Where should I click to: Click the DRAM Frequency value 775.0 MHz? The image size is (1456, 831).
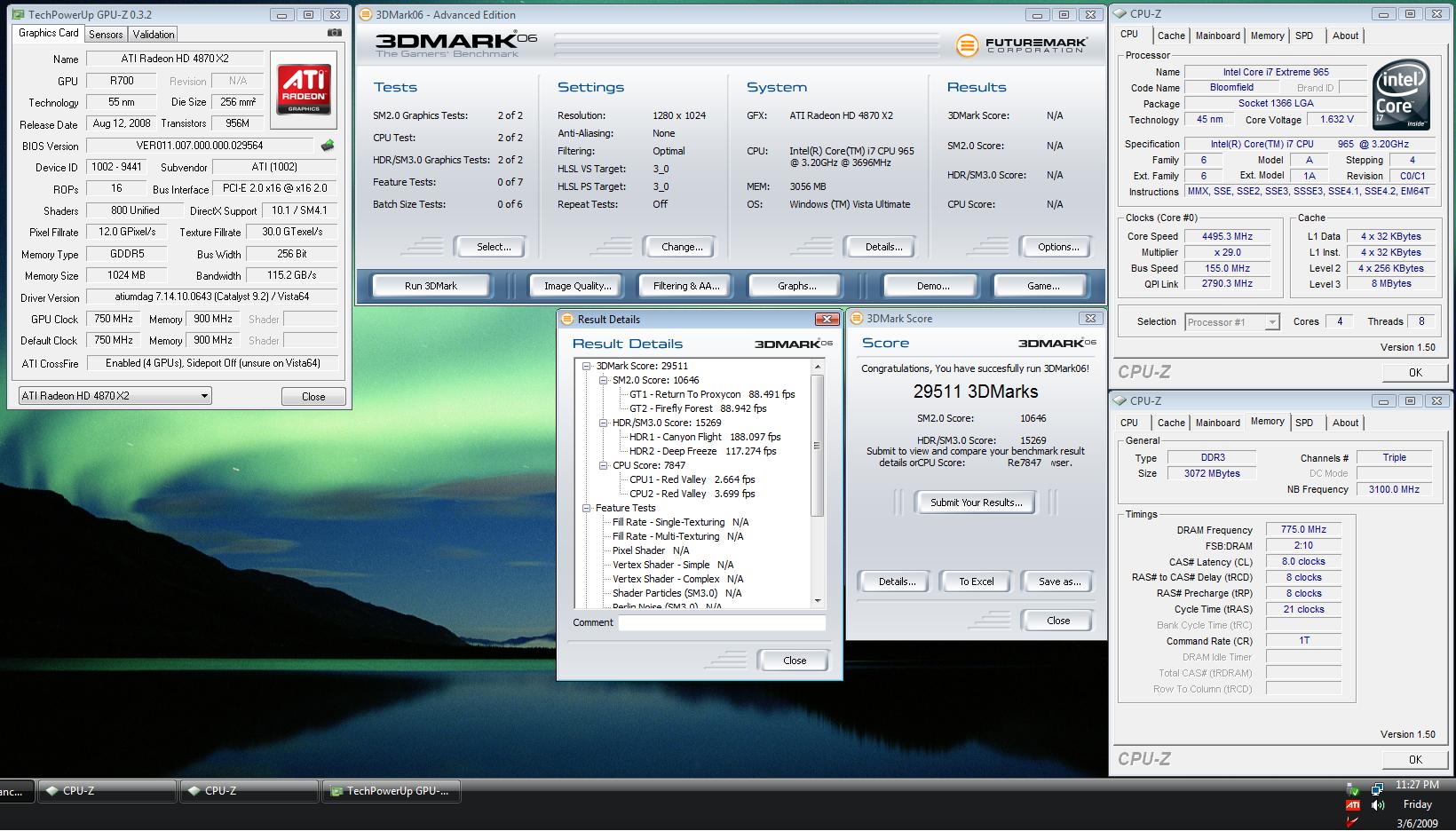coord(1303,530)
